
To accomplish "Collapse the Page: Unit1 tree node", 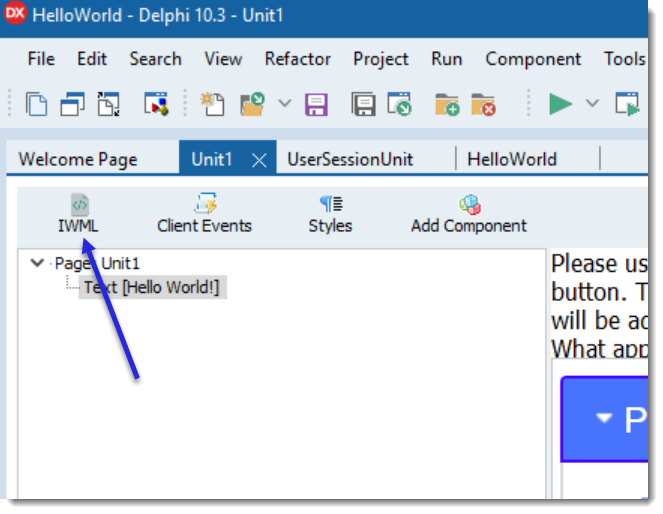I will click(x=37, y=263).
